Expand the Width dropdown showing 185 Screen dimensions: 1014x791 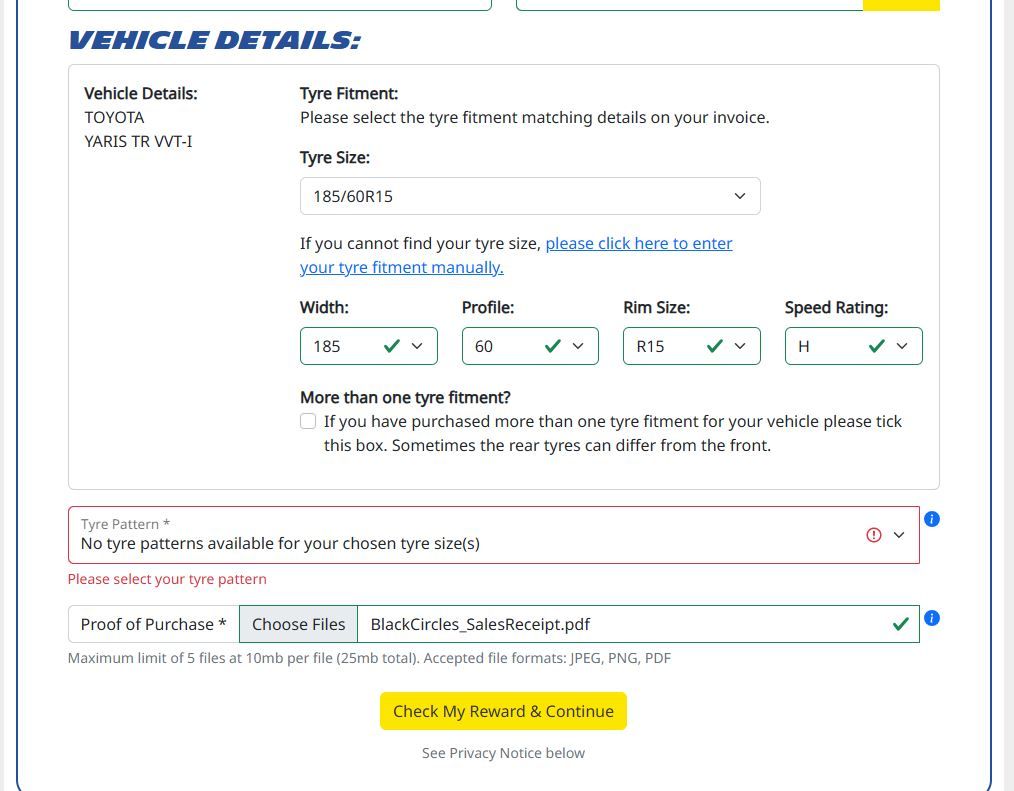click(x=368, y=346)
